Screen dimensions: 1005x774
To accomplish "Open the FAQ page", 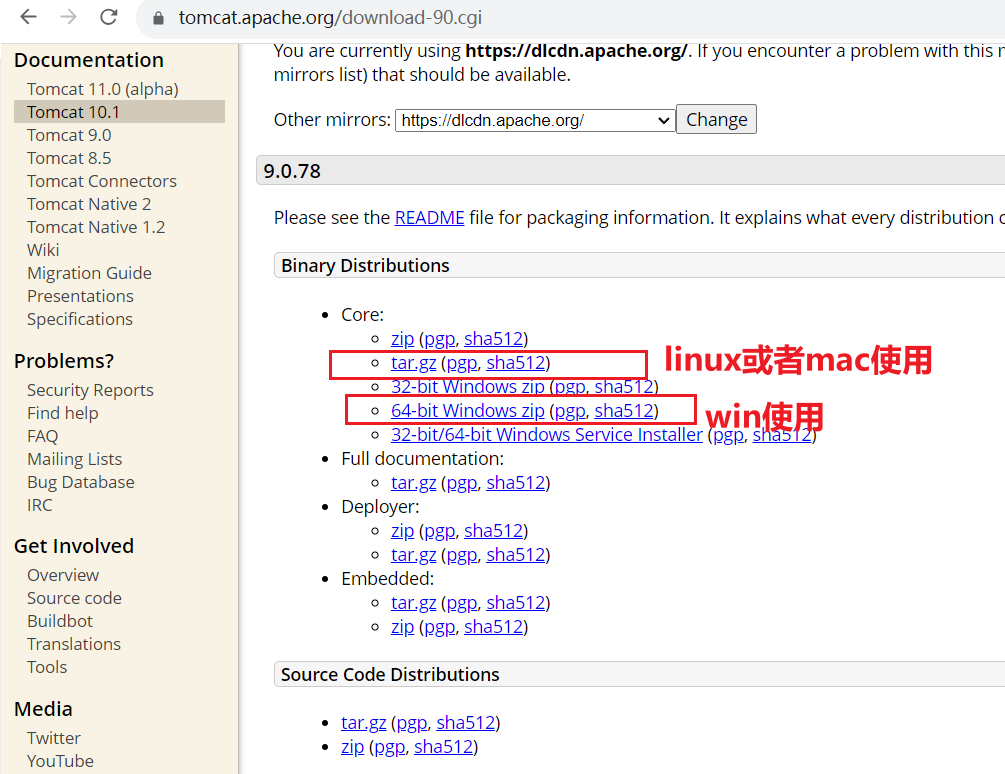I will click(x=42, y=436).
